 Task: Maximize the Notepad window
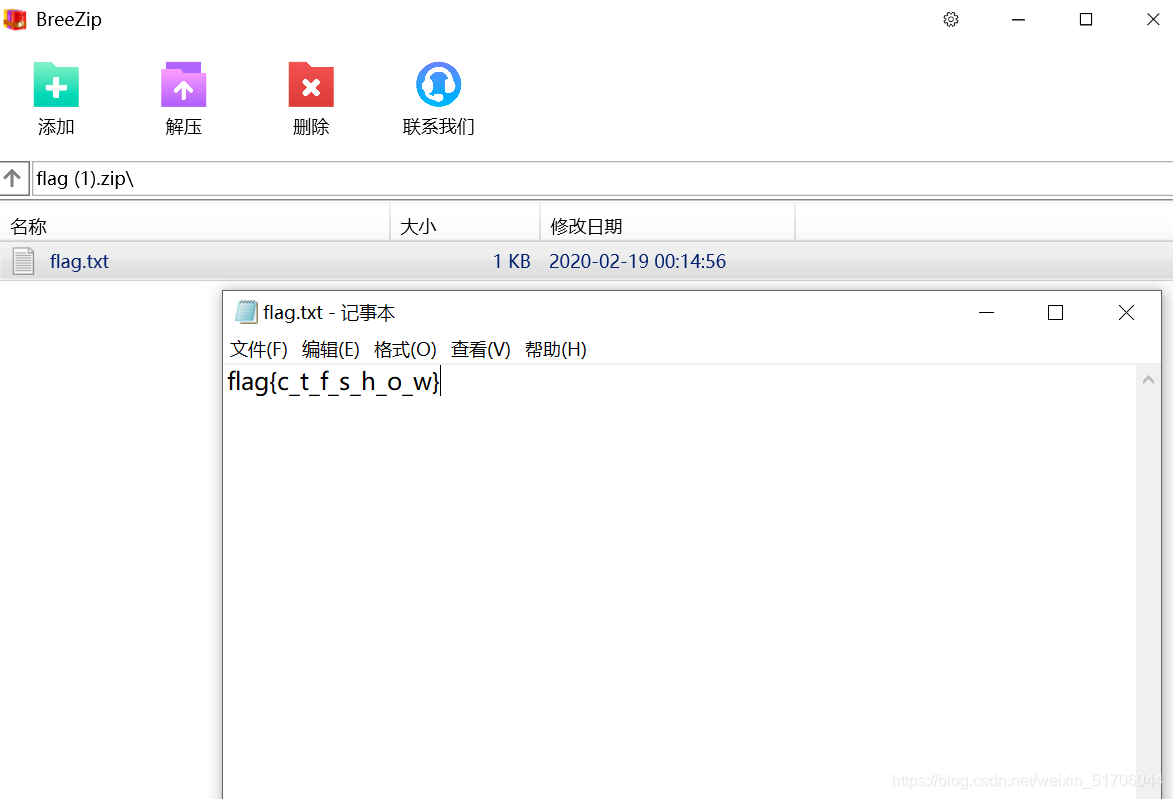(1056, 313)
